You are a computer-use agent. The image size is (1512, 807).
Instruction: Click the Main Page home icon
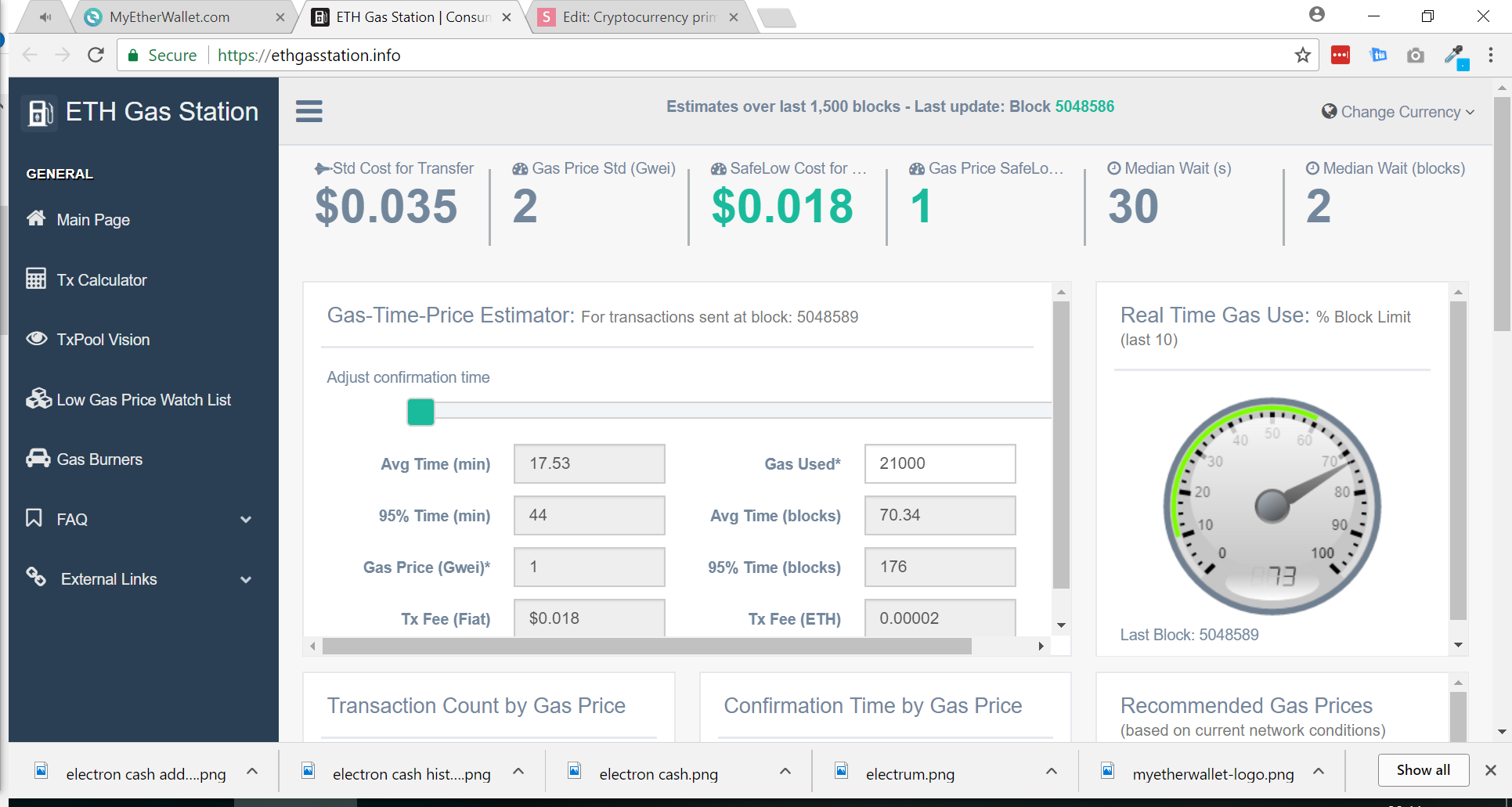(36, 218)
